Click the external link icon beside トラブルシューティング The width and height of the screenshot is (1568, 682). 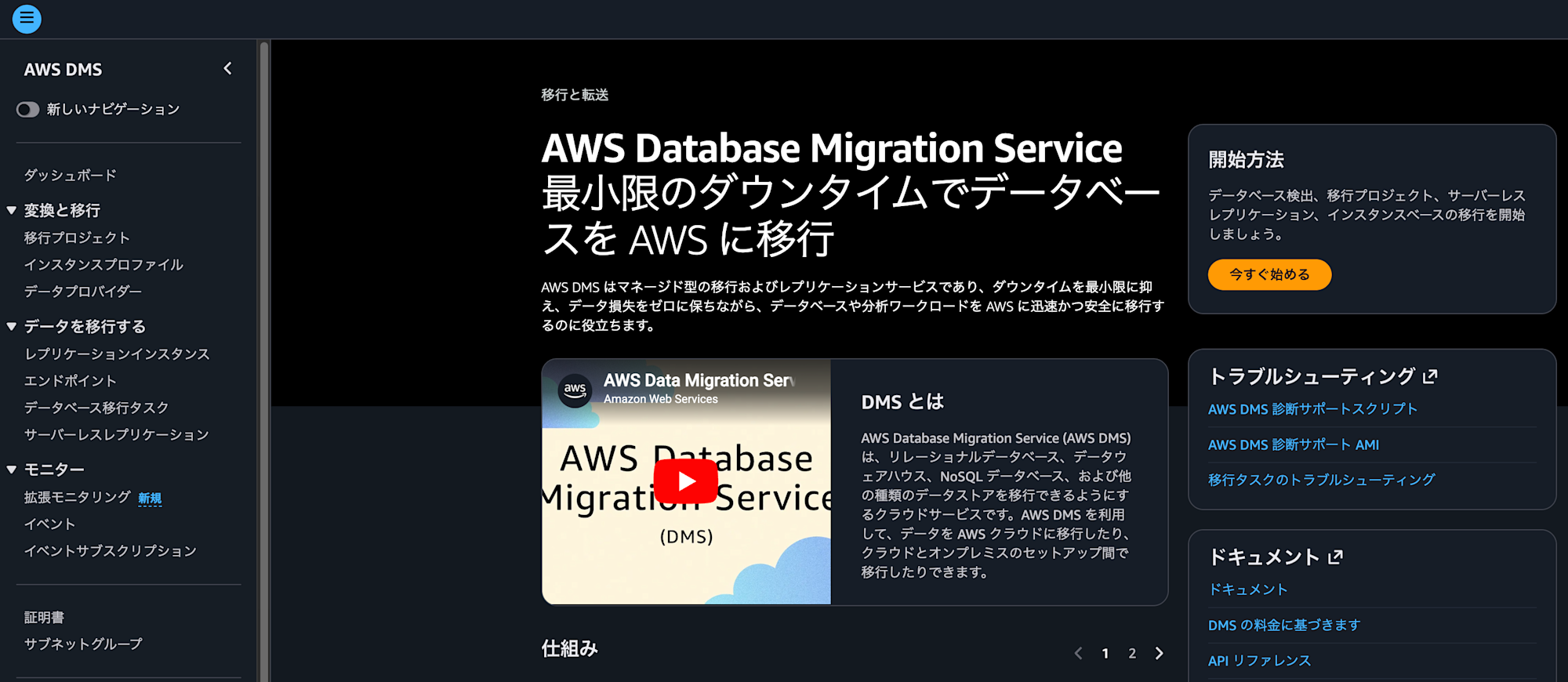coord(1430,376)
